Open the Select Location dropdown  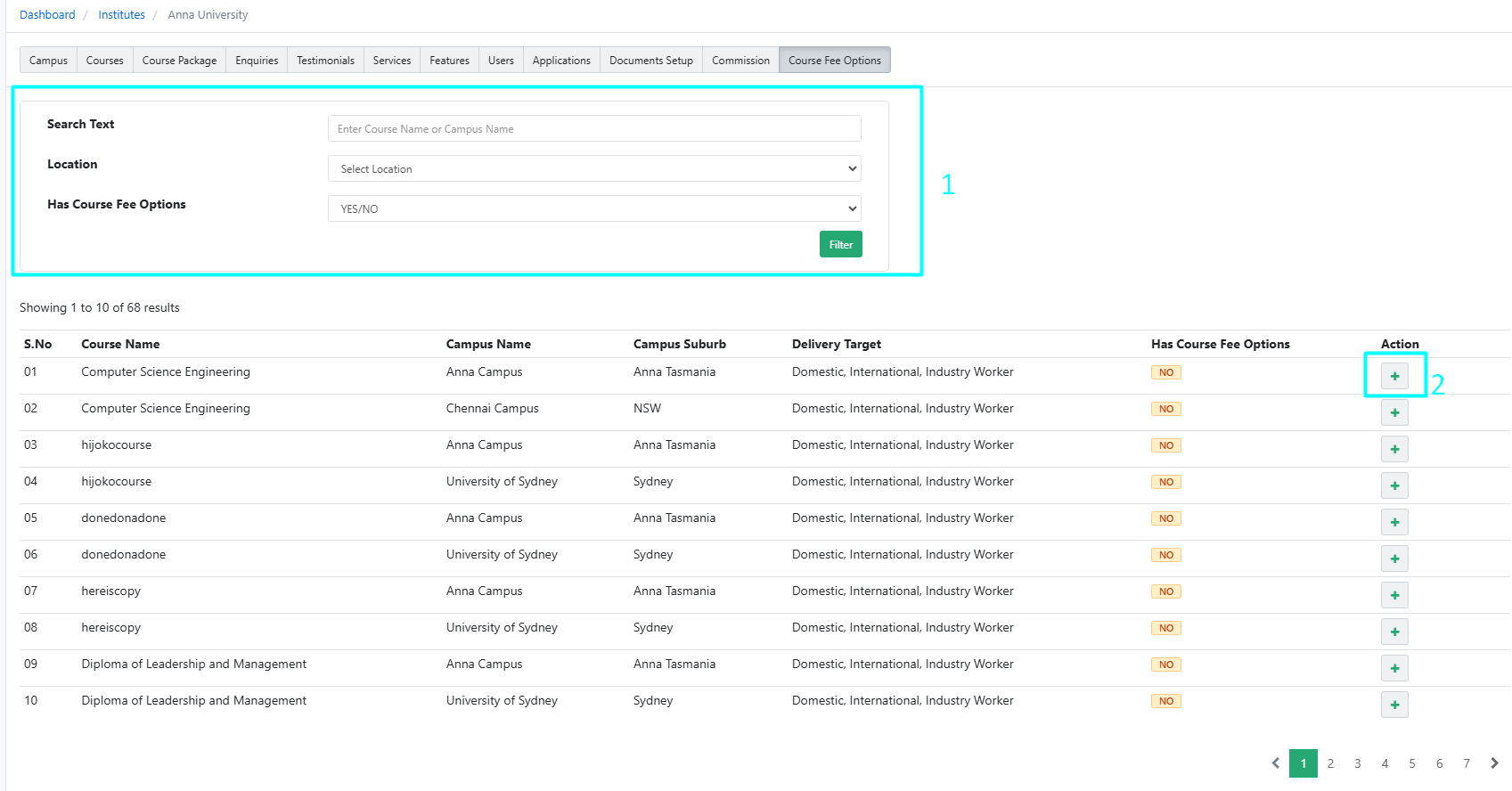click(x=594, y=169)
